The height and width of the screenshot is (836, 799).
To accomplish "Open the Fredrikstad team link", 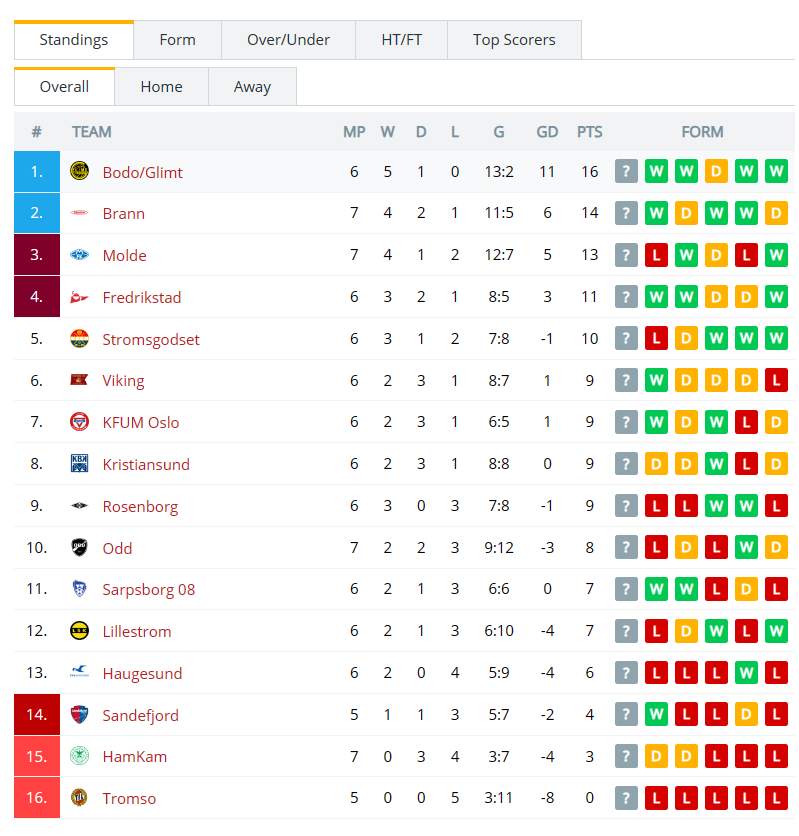I will point(142,297).
